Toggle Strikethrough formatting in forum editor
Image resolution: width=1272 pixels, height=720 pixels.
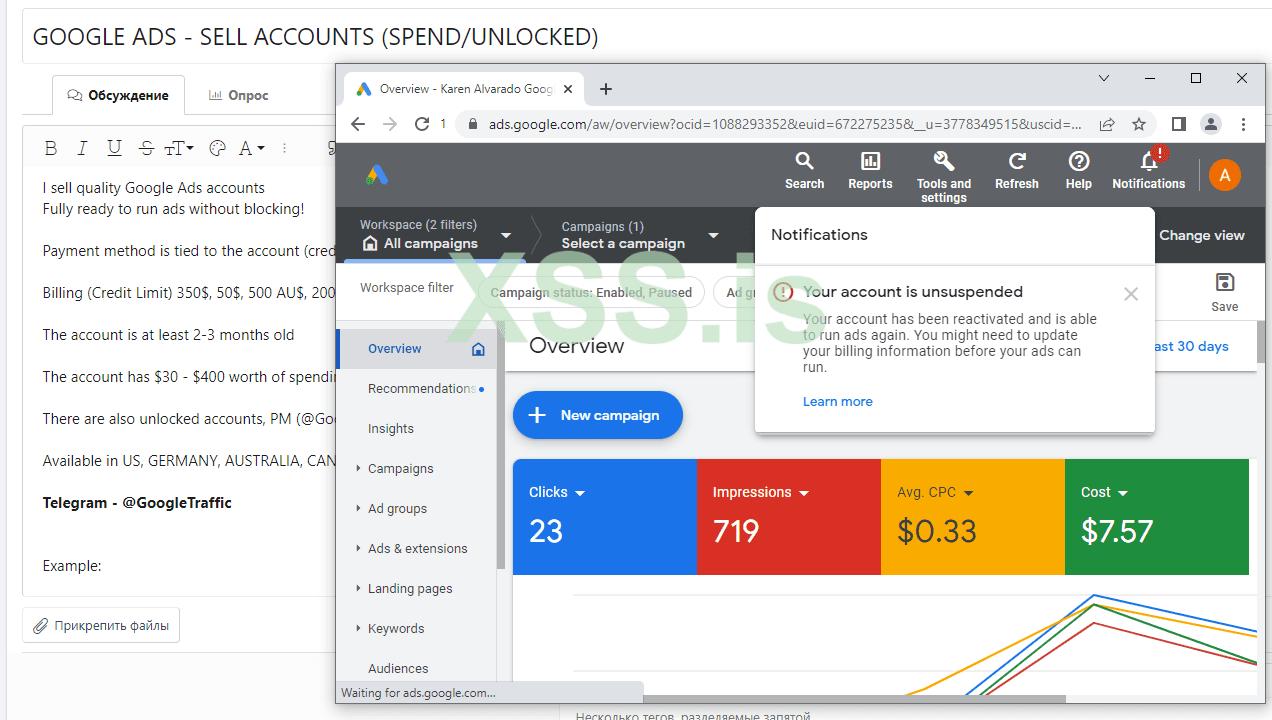click(x=146, y=148)
